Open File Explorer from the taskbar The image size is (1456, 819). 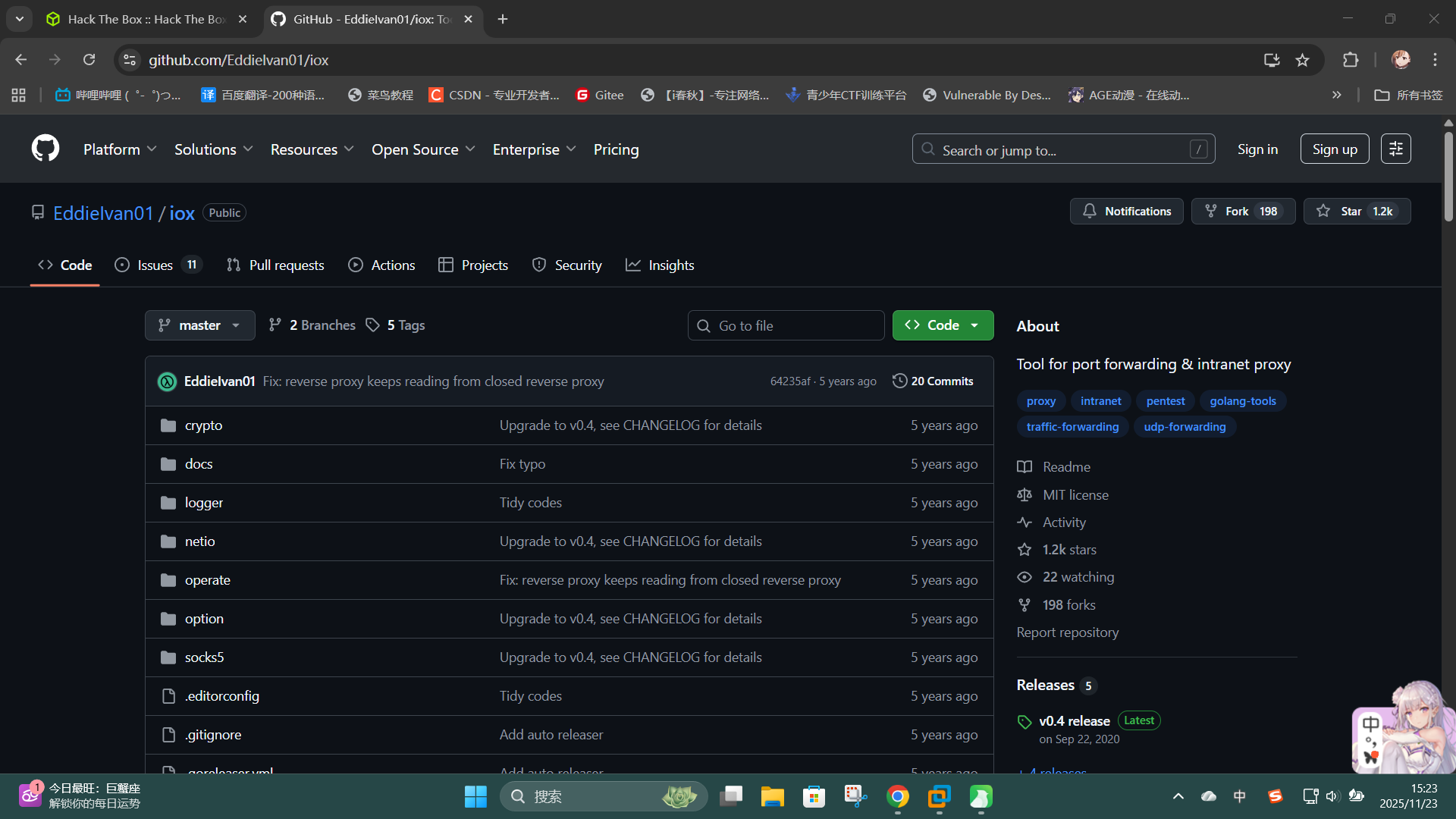(x=773, y=796)
